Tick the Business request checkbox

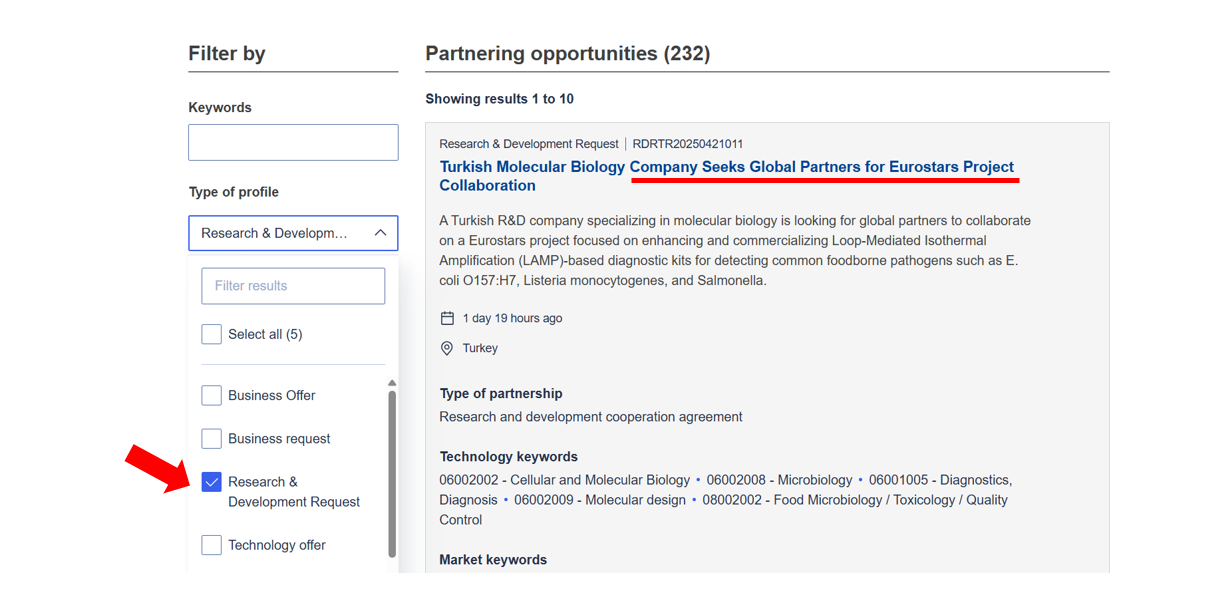point(211,438)
